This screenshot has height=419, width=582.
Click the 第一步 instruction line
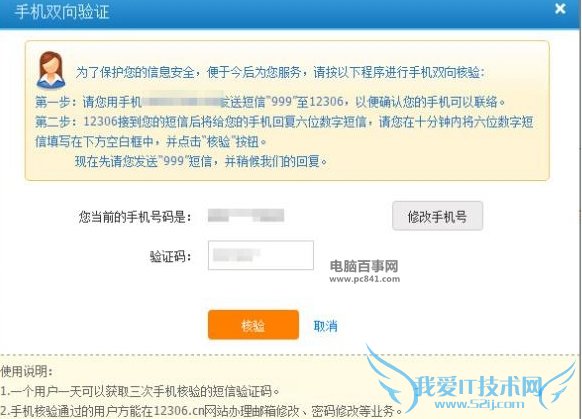[x=270, y=102]
